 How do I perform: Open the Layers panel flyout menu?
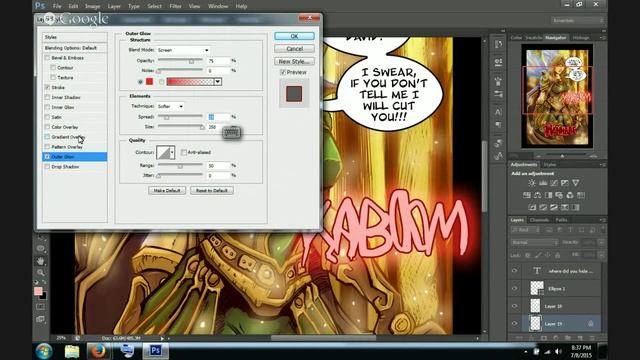602,220
